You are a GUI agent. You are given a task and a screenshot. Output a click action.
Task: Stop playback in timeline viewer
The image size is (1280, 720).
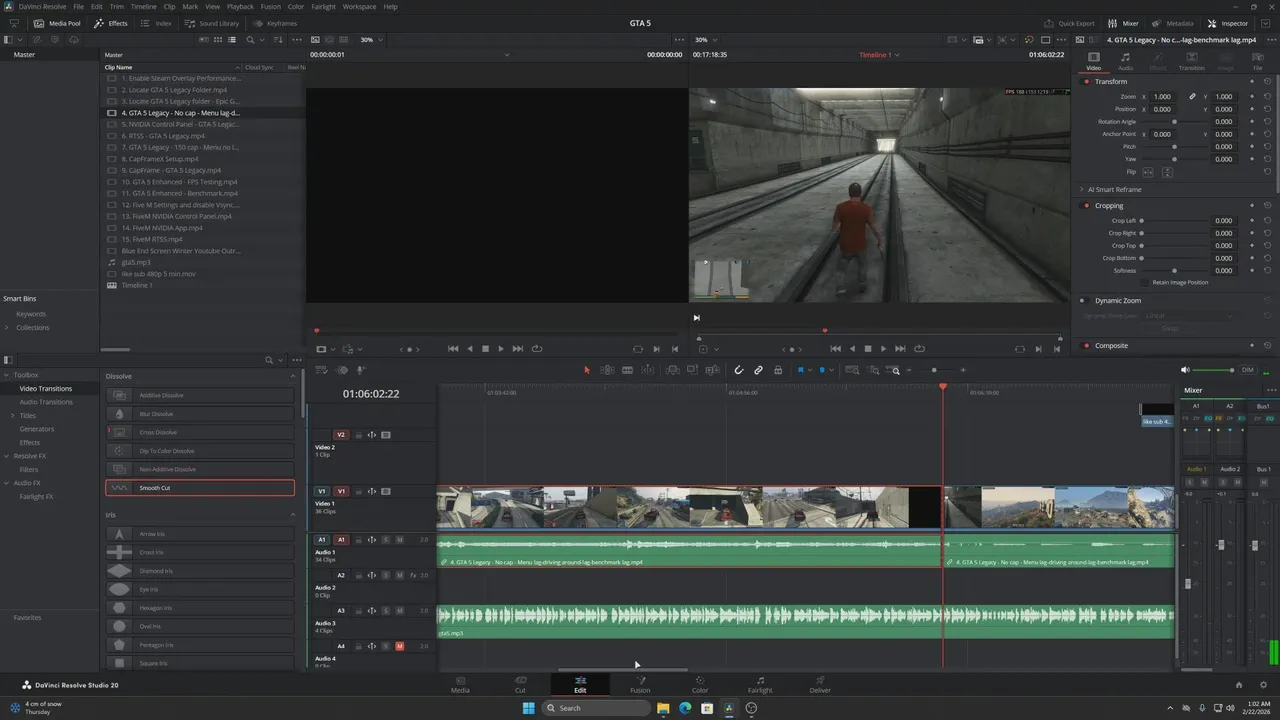(867, 349)
